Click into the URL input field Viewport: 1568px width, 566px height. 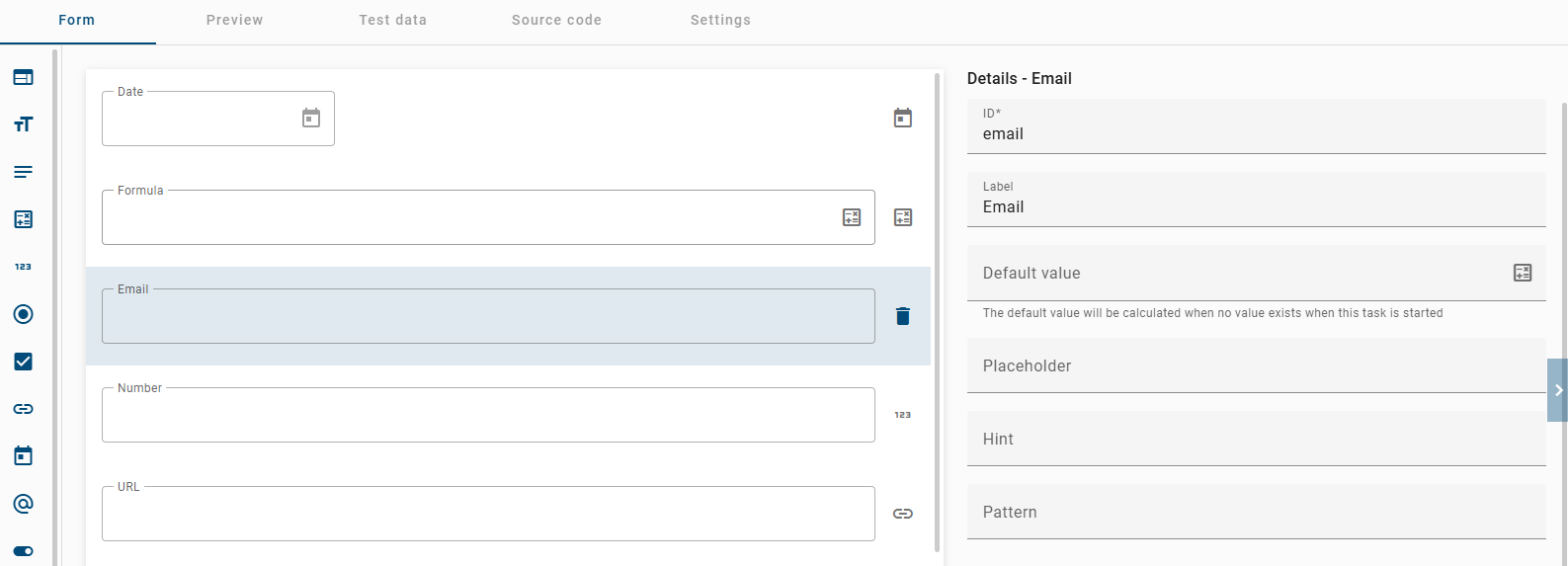point(488,514)
